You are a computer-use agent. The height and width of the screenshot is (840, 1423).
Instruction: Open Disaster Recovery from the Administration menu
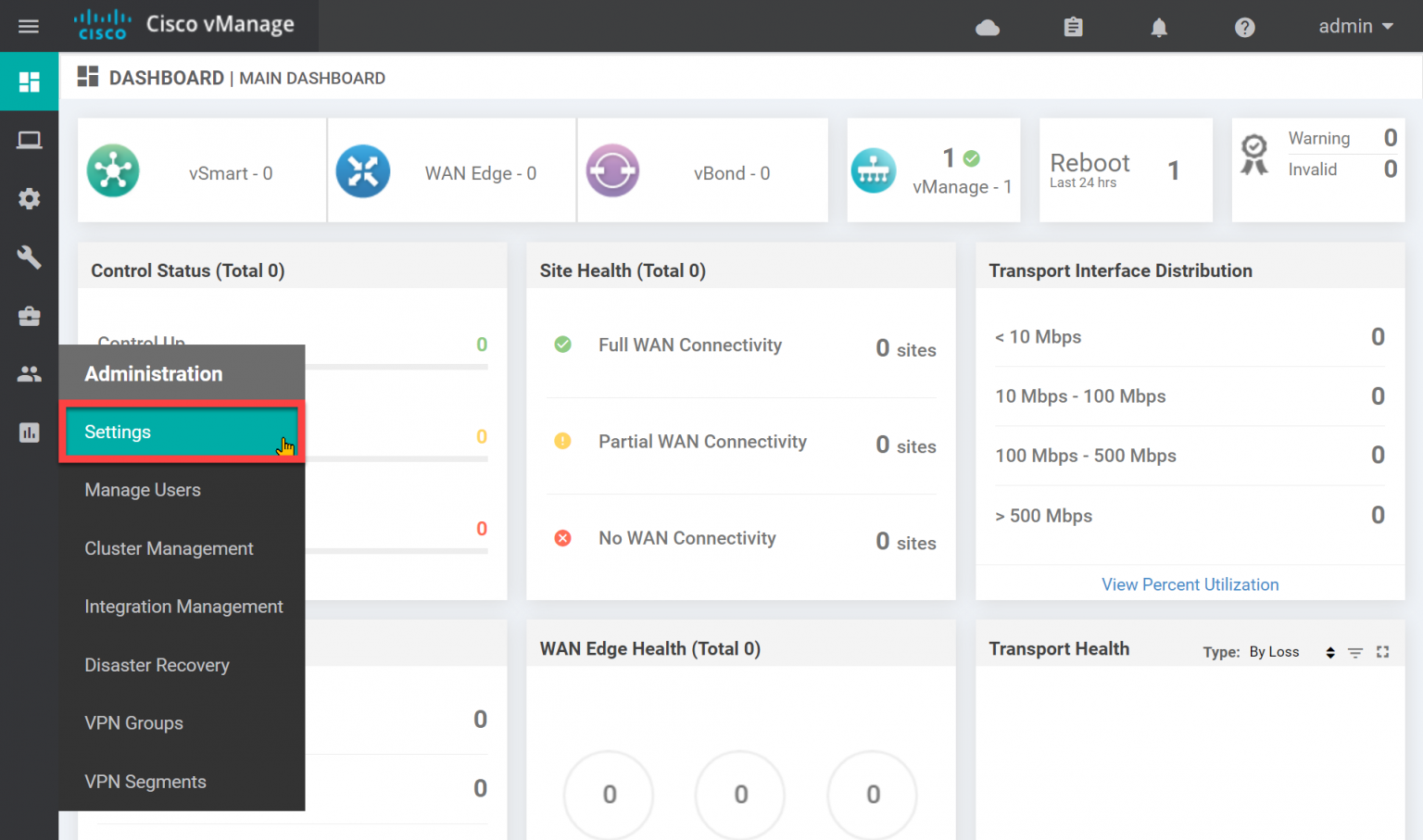tap(157, 665)
